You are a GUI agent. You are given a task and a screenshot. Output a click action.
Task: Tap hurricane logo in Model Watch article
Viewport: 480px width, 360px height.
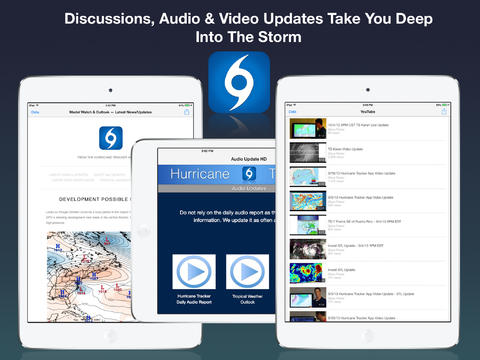[111, 138]
